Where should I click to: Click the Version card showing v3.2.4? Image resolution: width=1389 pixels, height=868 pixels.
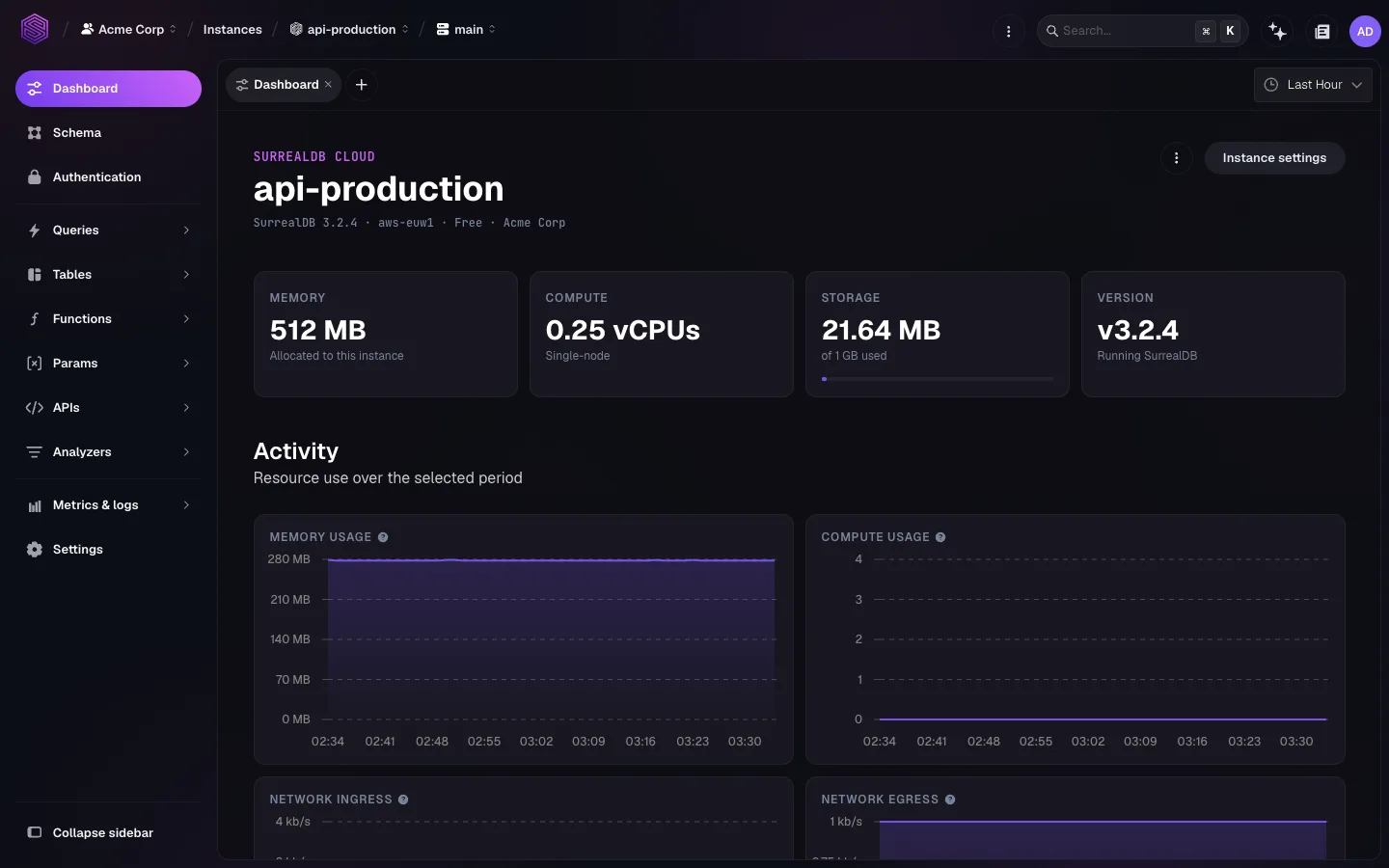point(1213,334)
